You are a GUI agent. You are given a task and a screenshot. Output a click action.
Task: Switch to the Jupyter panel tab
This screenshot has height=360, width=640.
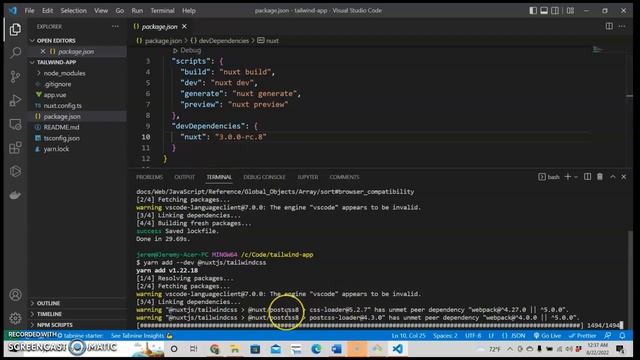point(308,177)
